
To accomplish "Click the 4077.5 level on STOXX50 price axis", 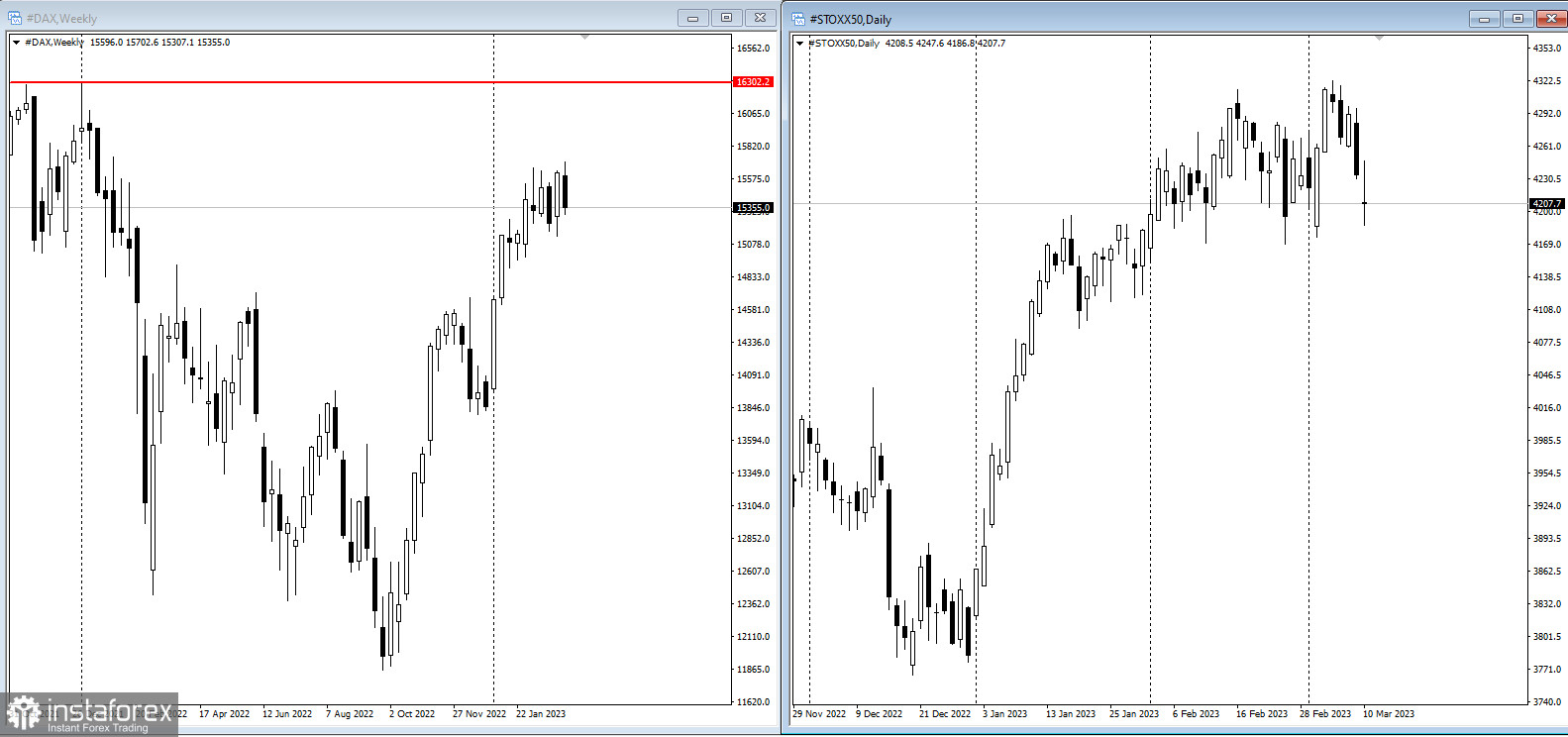I will coord(1547,343).
